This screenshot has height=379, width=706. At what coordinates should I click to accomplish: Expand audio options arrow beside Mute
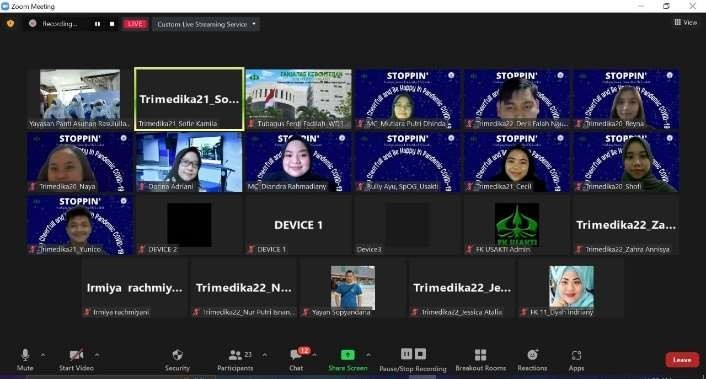pos(43,355)
